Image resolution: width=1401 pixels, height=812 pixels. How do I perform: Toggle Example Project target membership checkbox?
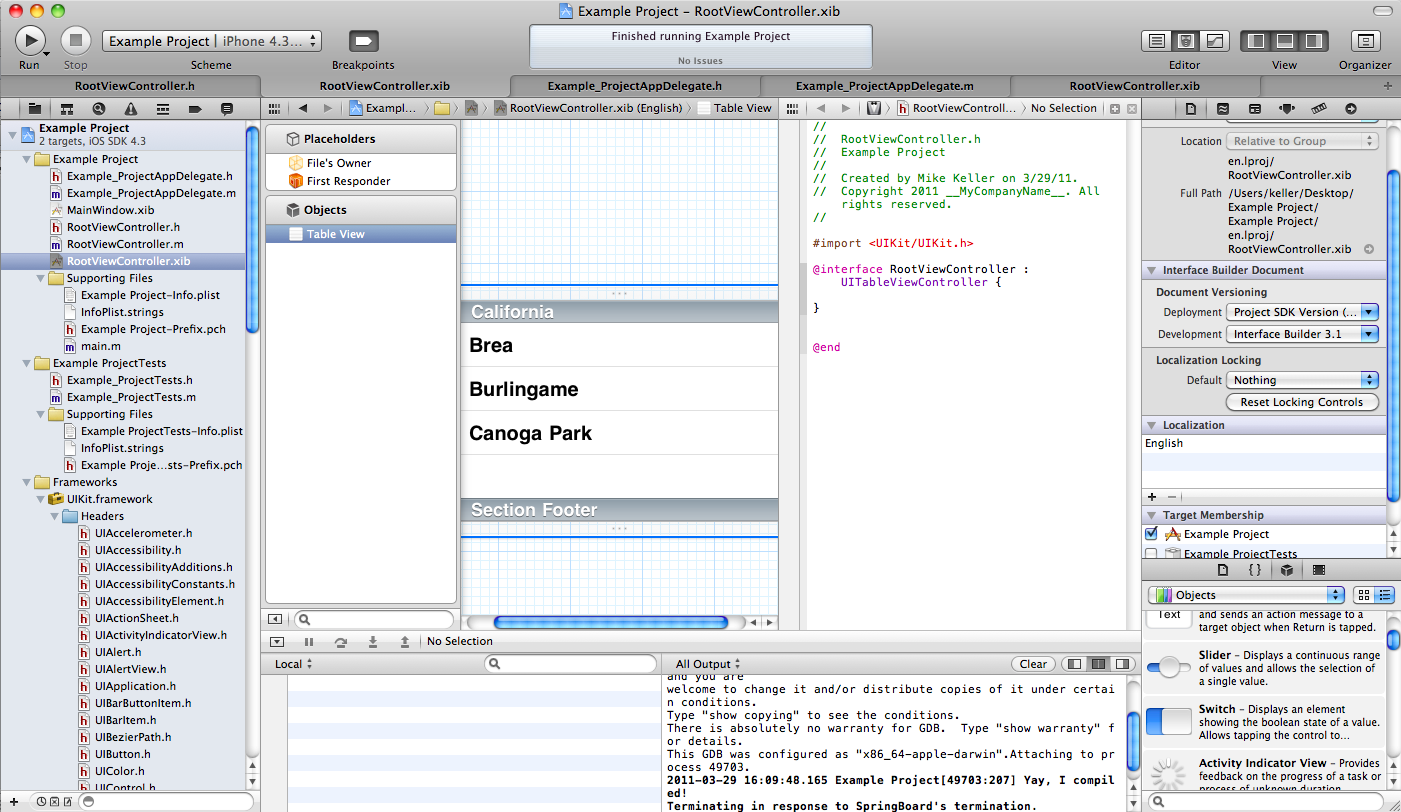pos(1151,534)
